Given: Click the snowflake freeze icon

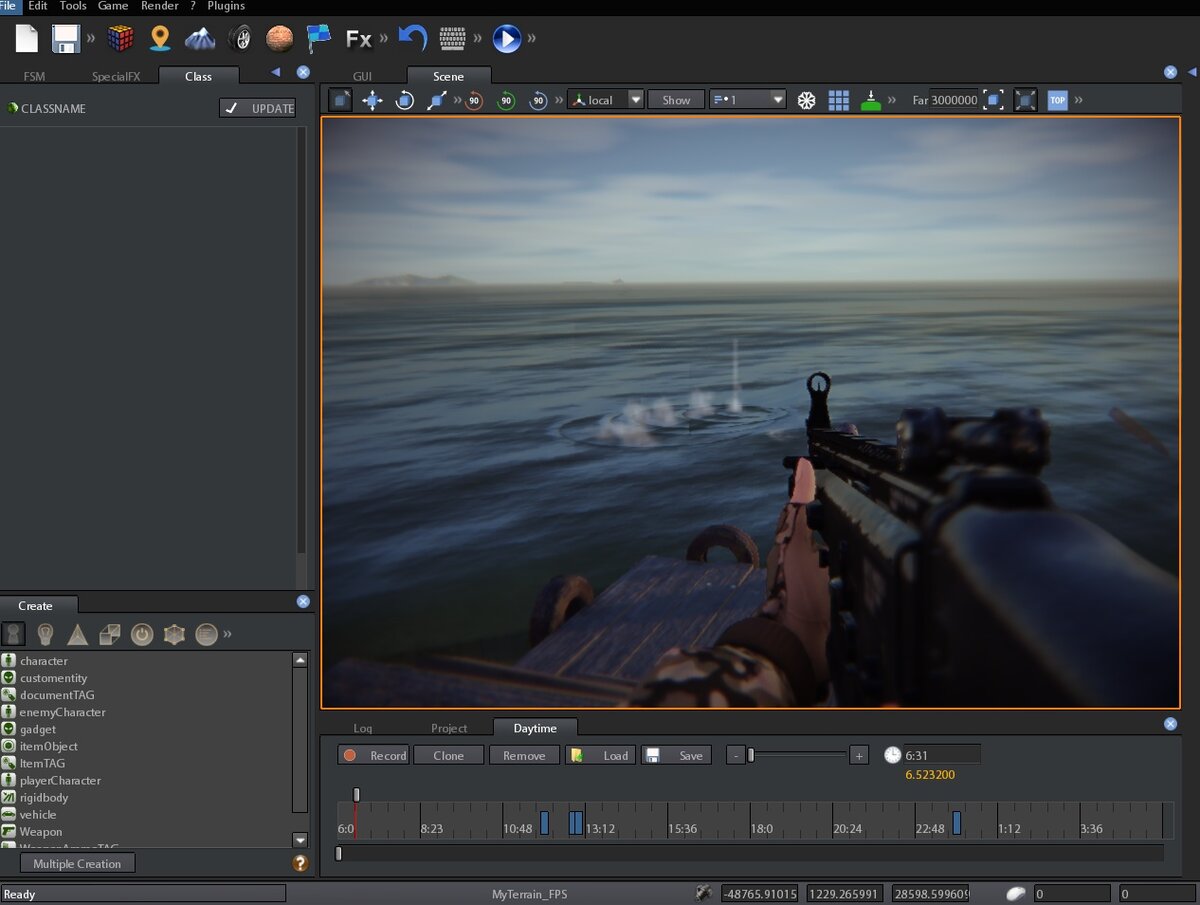Looking at the screenshot, I should tap(806, 100).
